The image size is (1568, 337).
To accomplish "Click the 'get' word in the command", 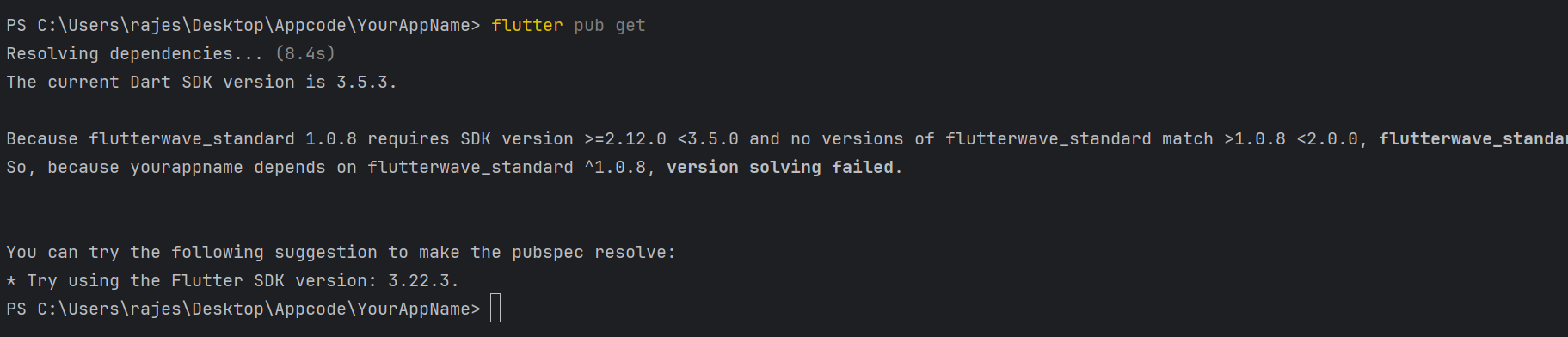I will (x=630, y=26).
